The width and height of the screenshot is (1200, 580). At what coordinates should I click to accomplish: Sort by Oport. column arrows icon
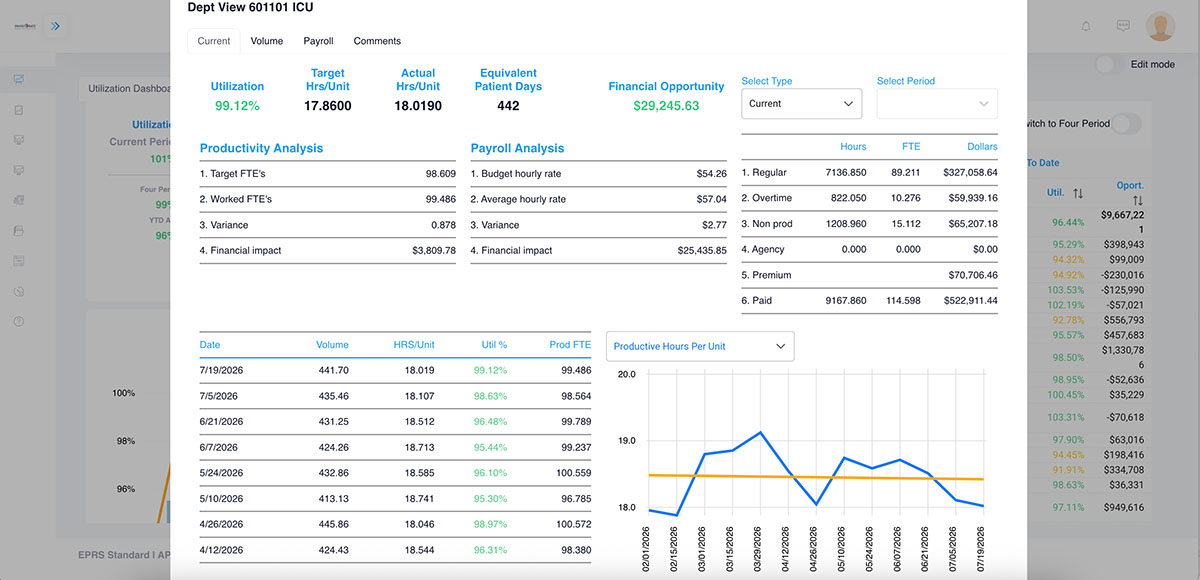tap(1137, 200)
